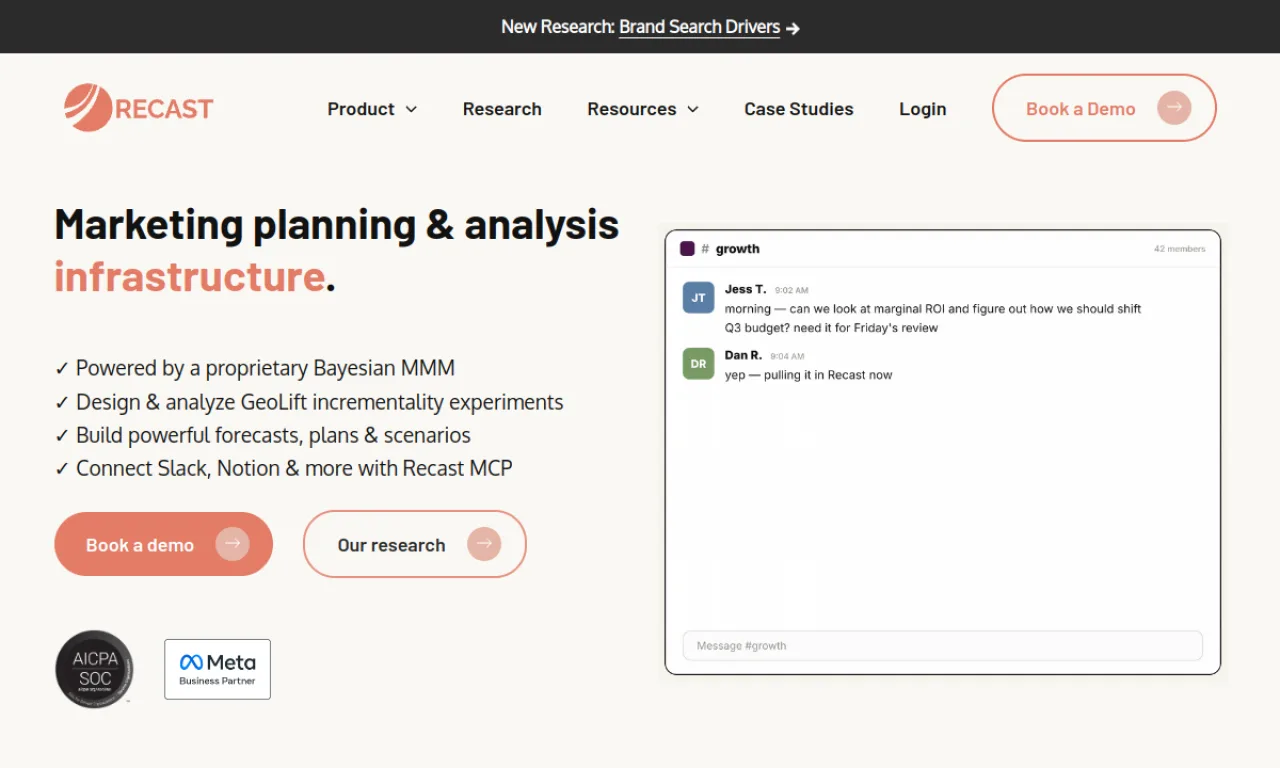
Task: Open the Research nav item
Action: coord(502,109)
